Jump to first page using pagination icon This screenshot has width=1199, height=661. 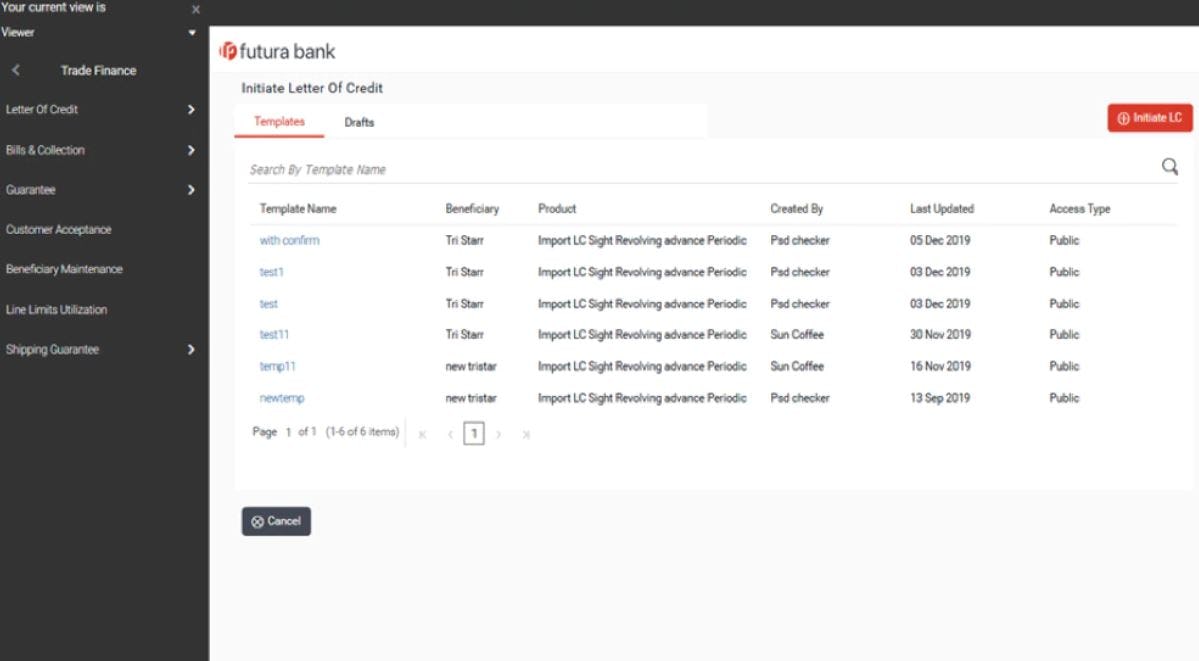421,434
